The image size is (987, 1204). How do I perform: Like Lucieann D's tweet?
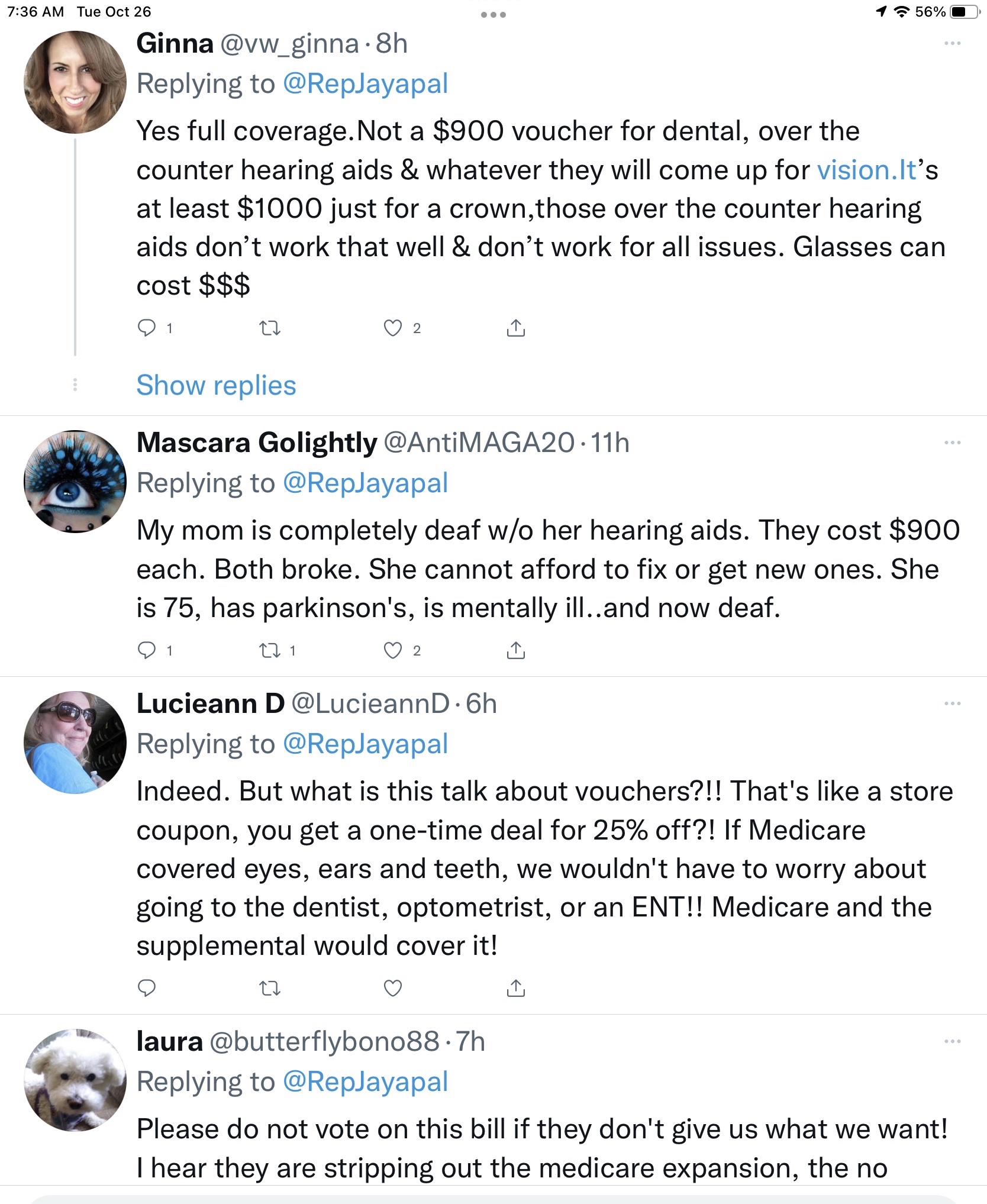click(x=393, y=988)
